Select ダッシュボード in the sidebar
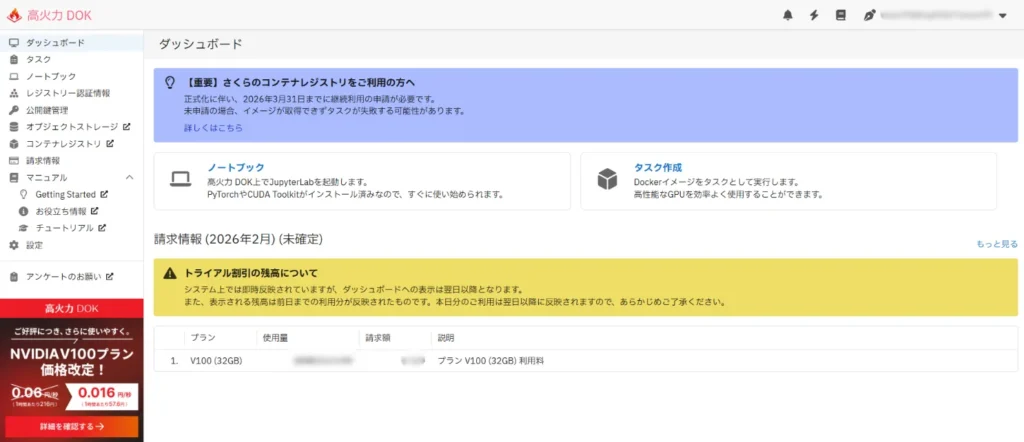Image resolution: width=1024 pixels, height=442 pixels. pos(72,42)
